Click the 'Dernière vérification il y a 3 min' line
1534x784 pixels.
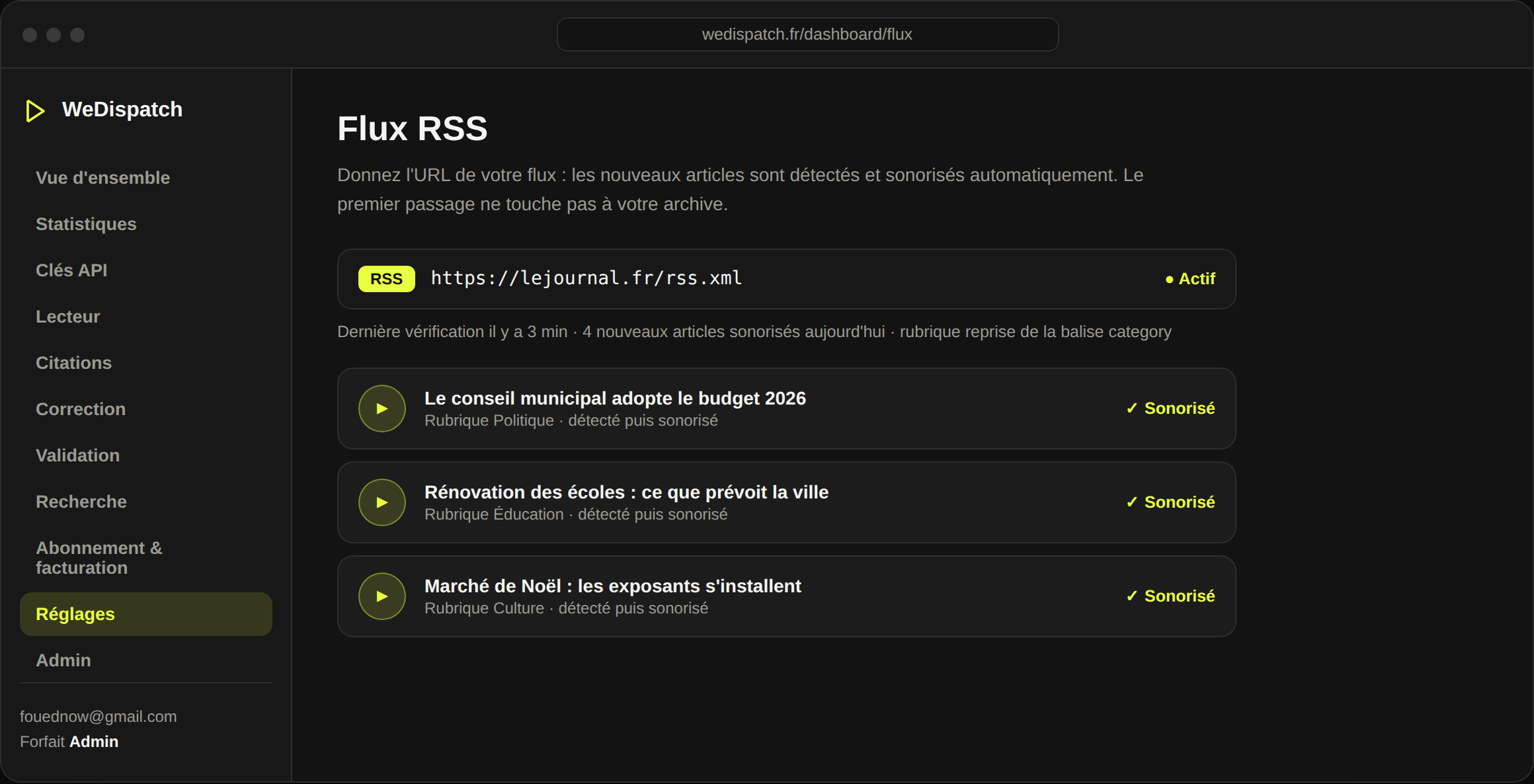pos(754,332)
